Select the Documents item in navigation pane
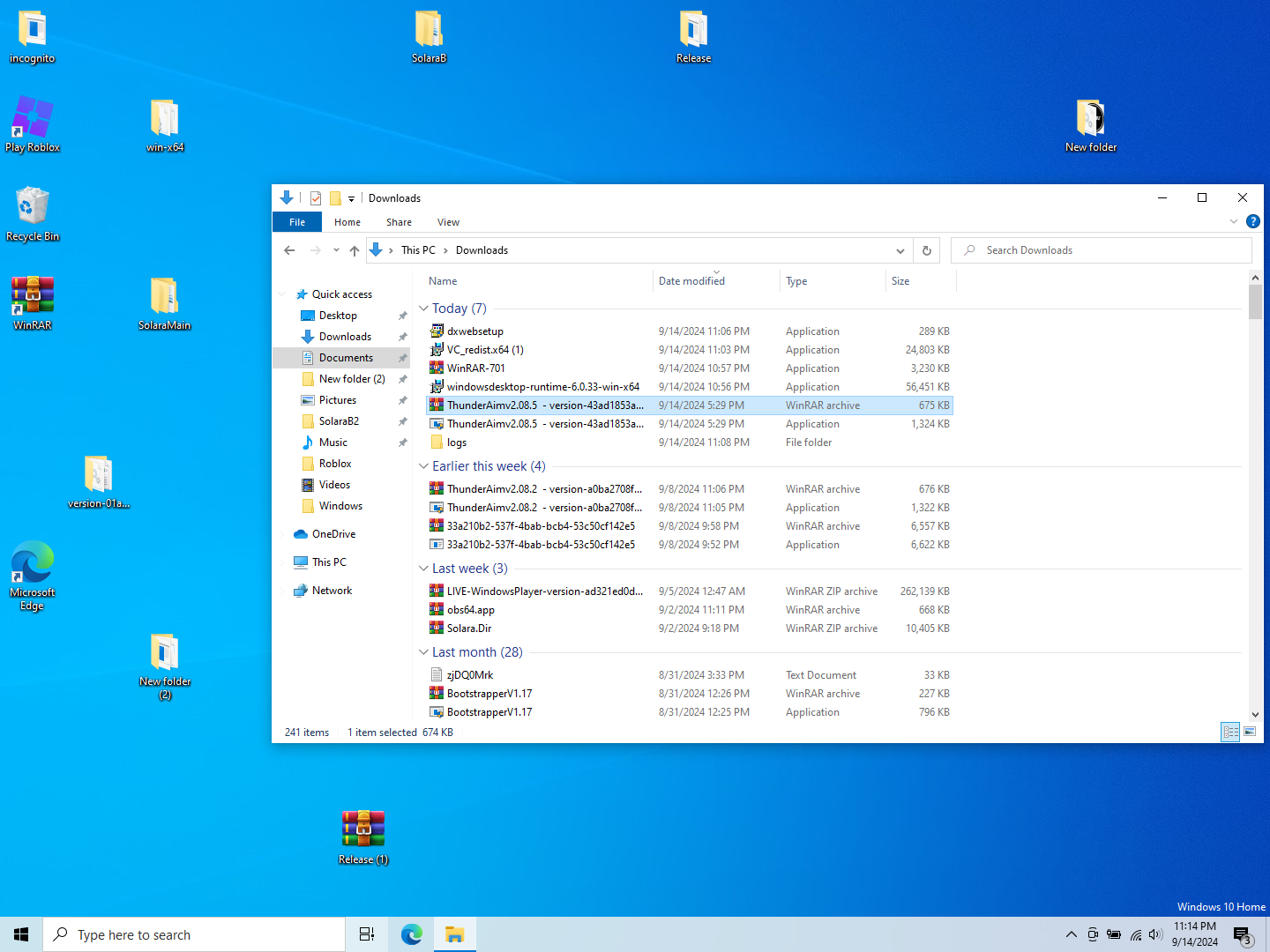 click(346, 358)
